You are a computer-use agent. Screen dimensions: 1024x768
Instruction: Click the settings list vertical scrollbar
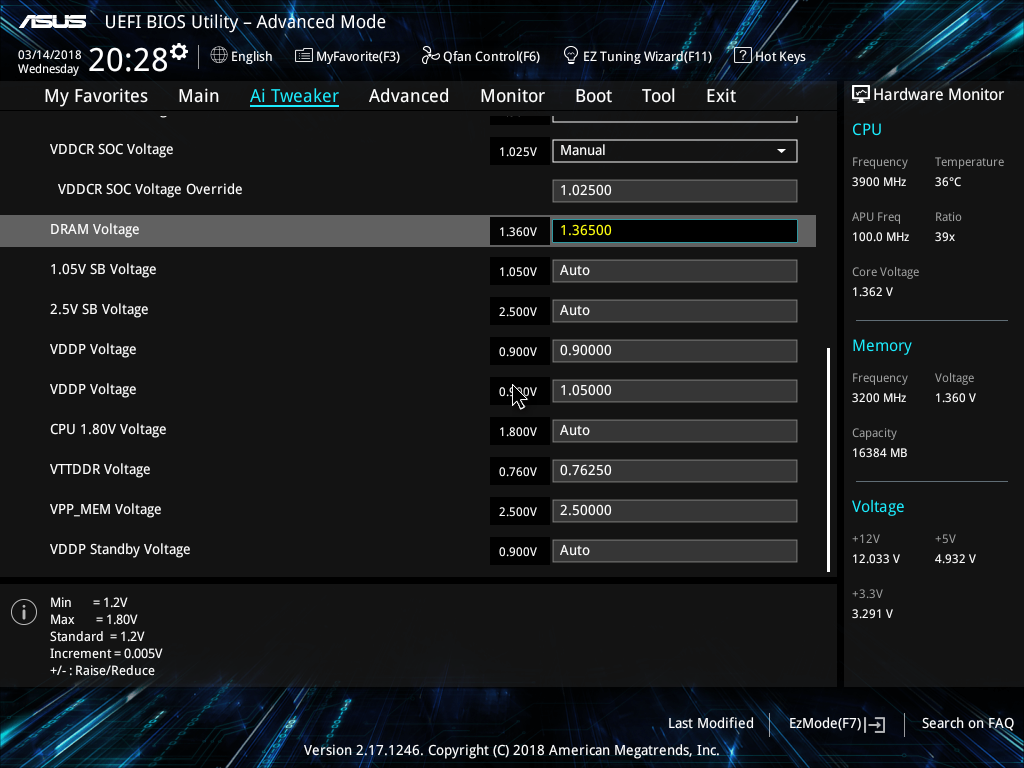pyautogui.click(x=829, y=460)
